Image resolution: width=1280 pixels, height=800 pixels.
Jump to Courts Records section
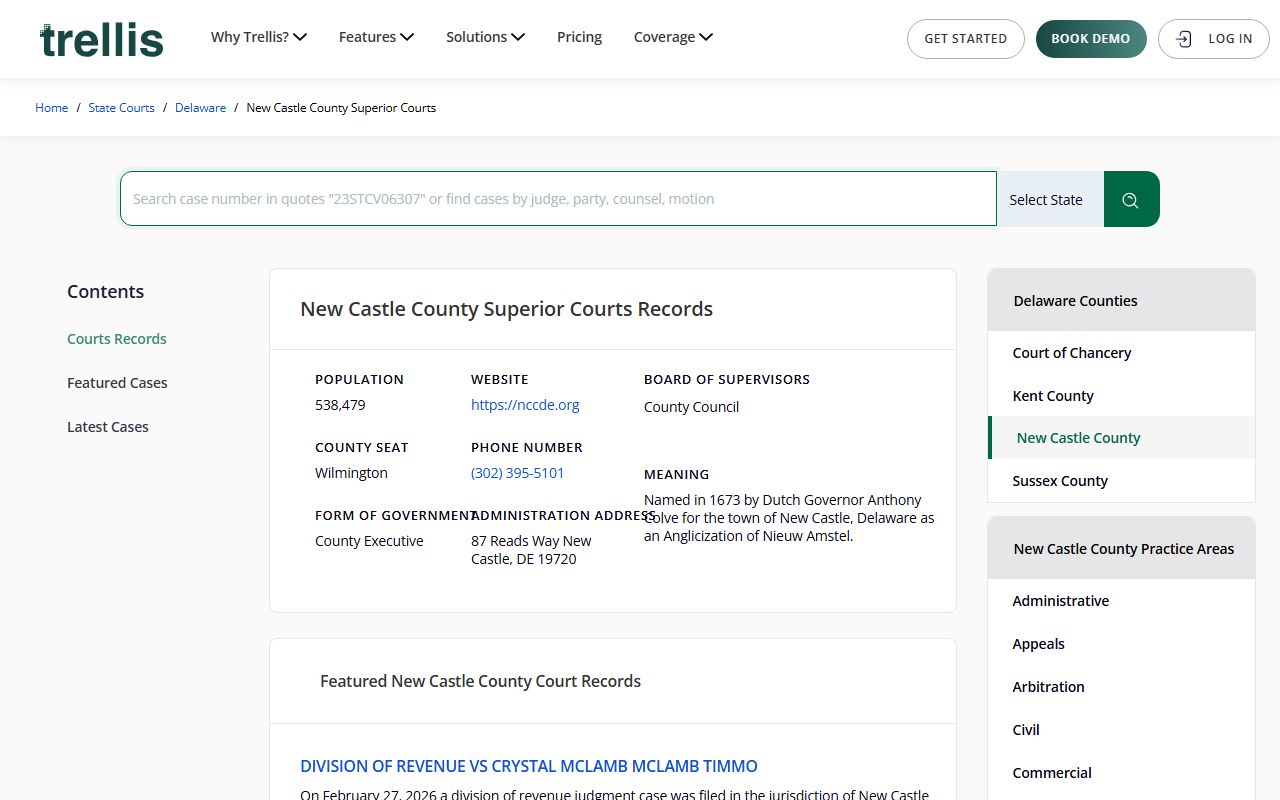click(x=117, y=339)
